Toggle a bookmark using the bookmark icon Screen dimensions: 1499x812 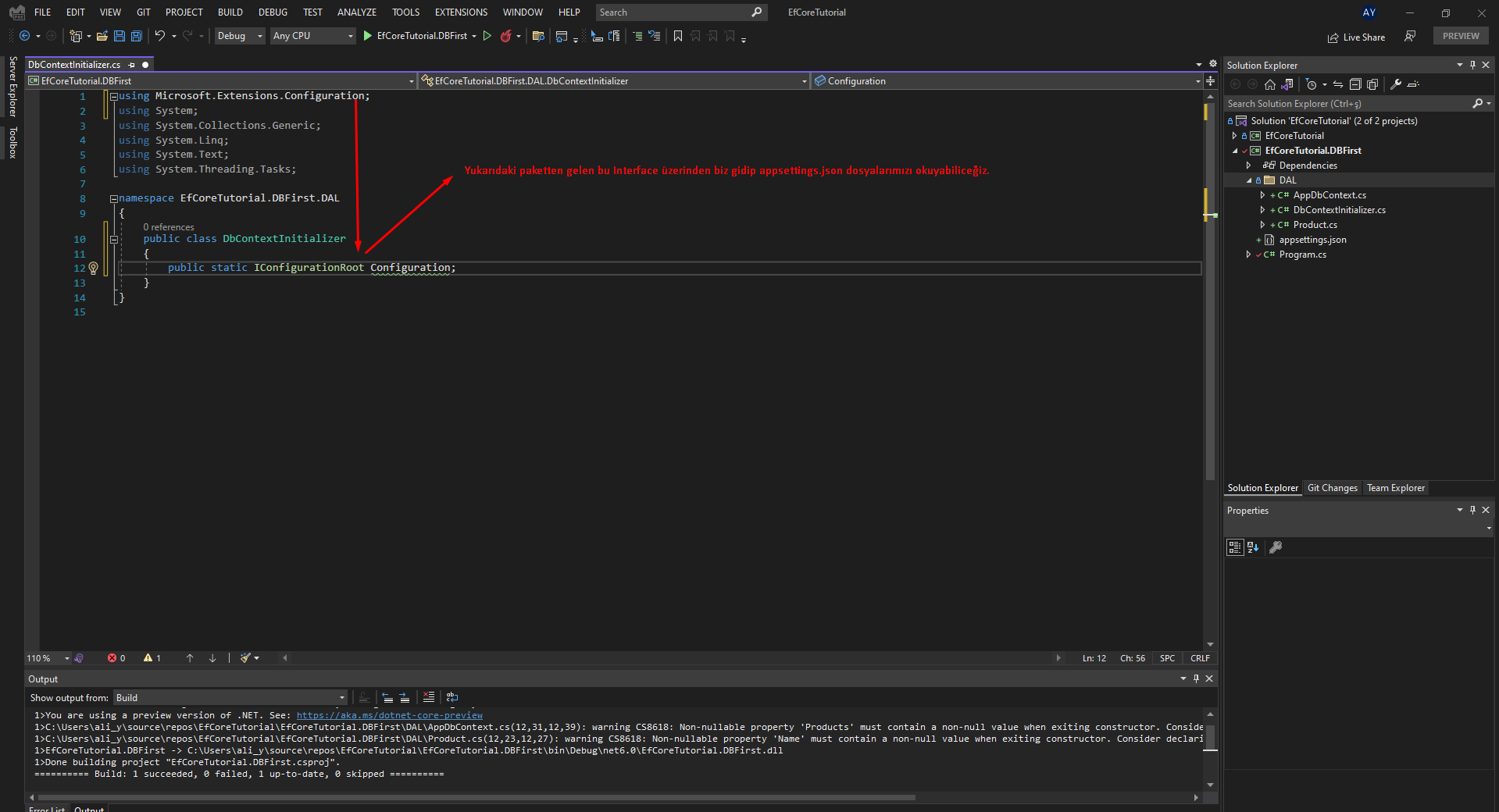(678, 36)
